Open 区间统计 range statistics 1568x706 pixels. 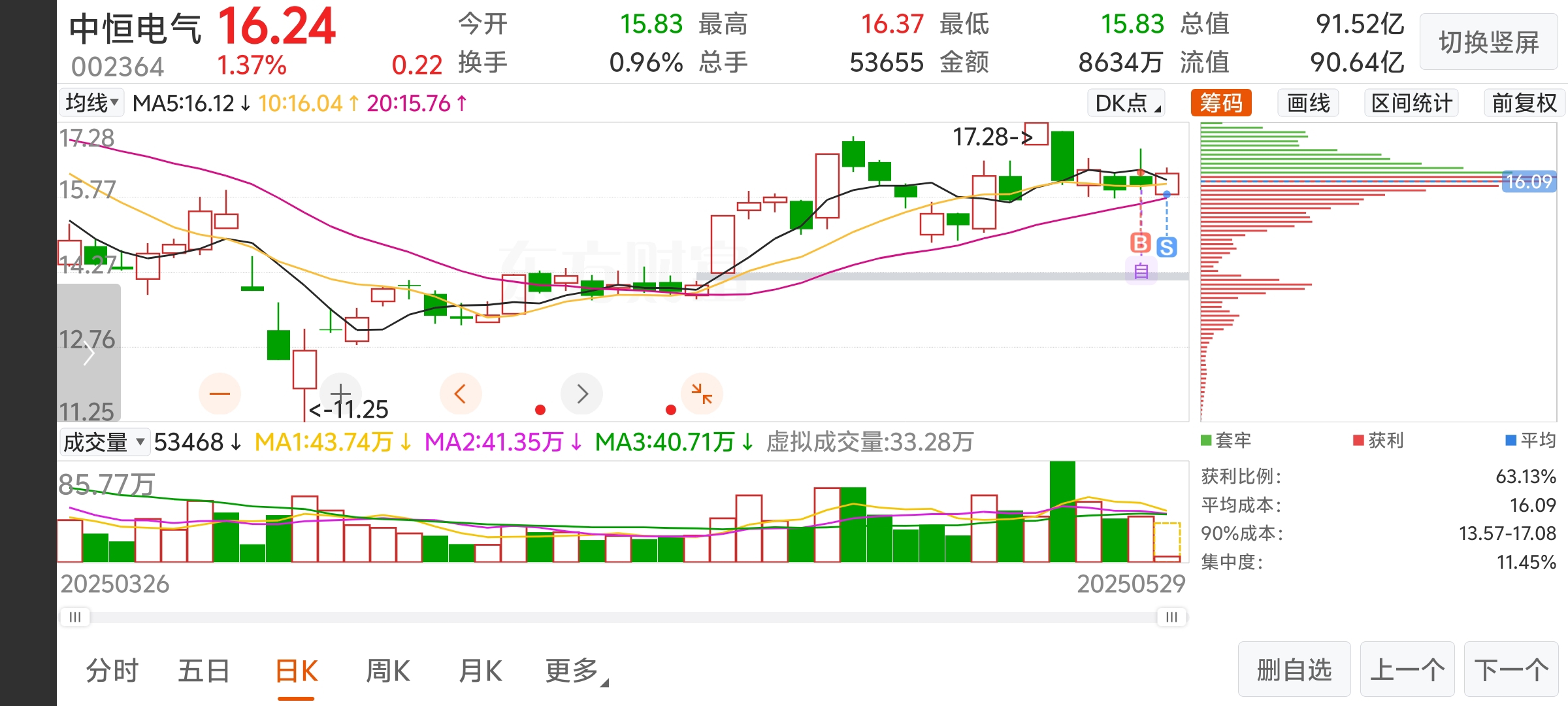click(x=1412, y=103)
